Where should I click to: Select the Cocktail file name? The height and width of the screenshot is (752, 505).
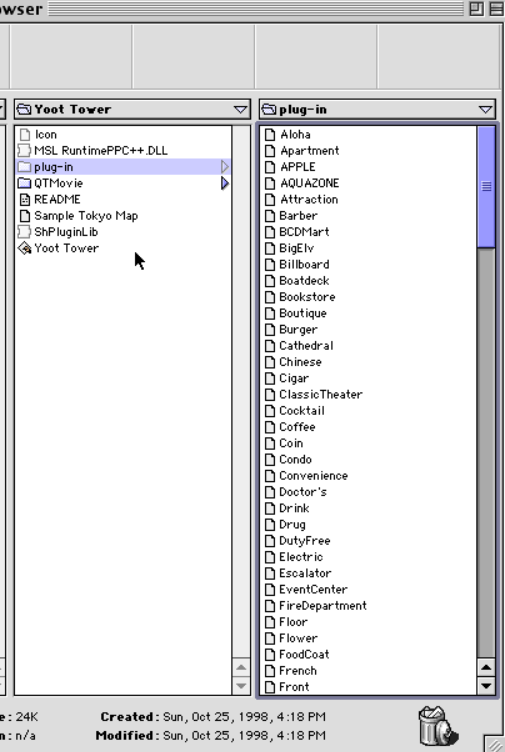tap(302, 411)
